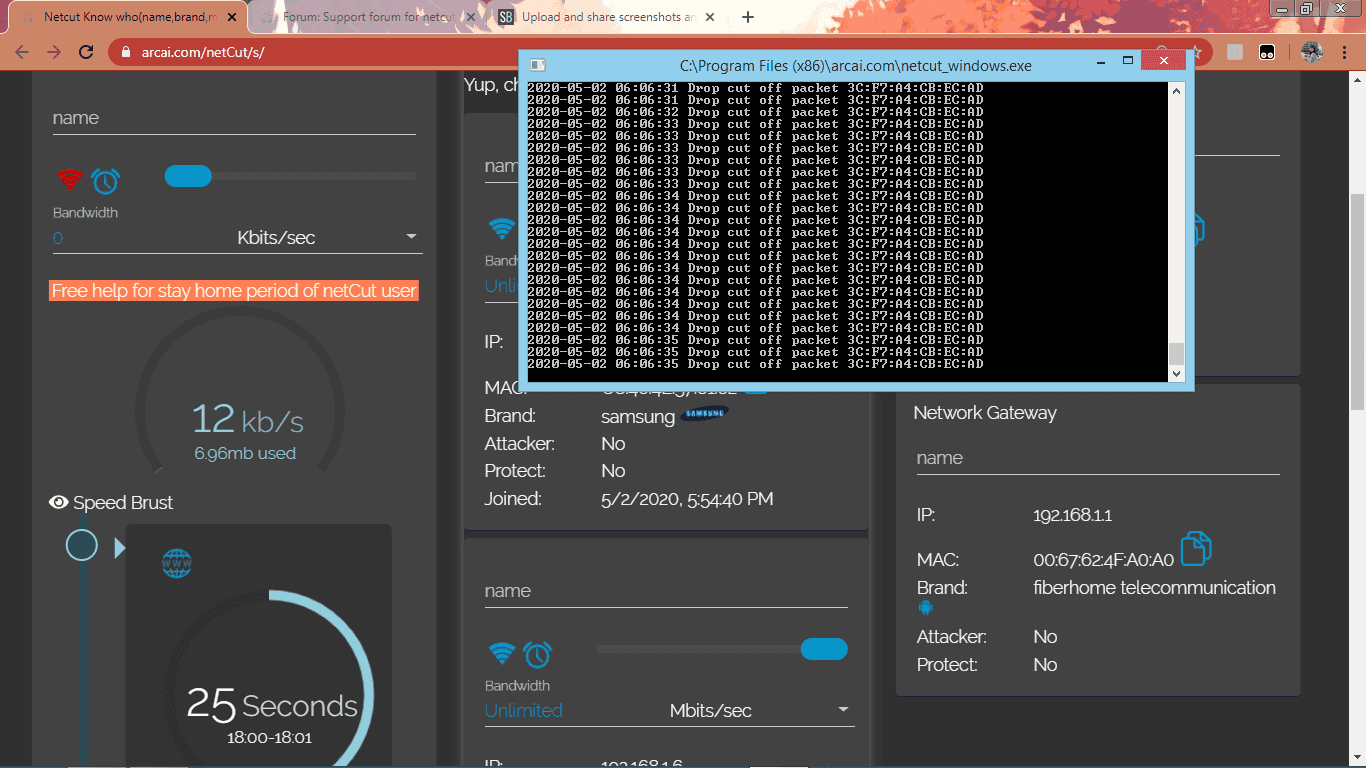Close the Support forum tab
This screenshot has height=768, width=1366.
coord(469,17)
